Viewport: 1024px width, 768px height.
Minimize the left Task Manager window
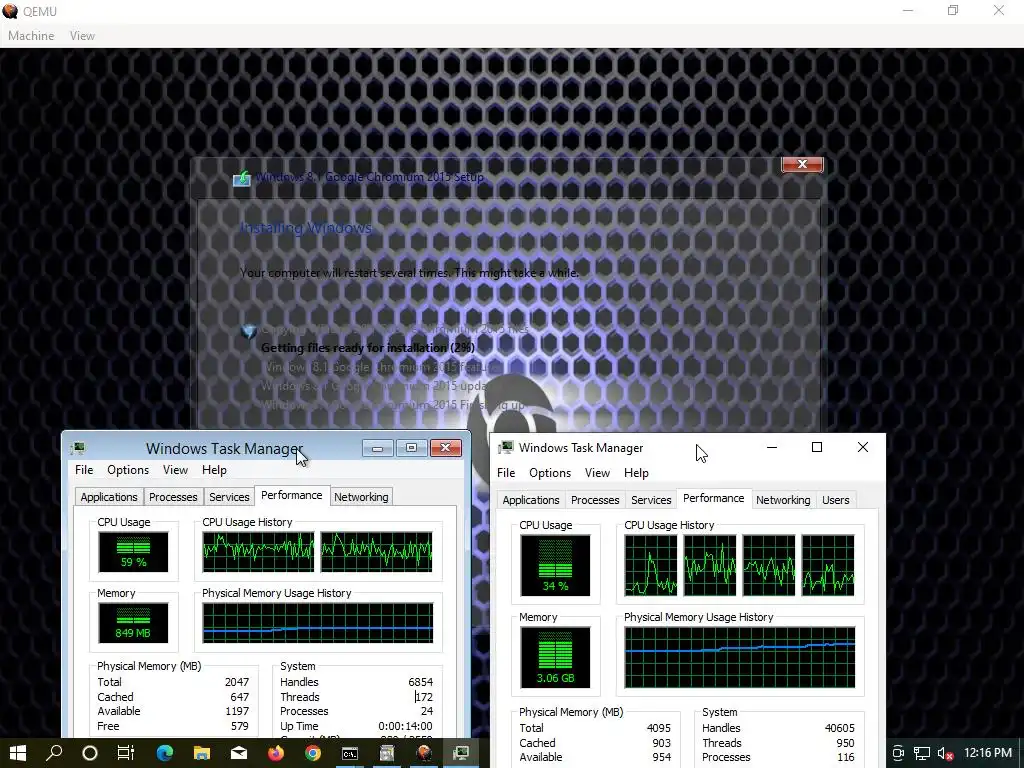[x=377, y=448]
